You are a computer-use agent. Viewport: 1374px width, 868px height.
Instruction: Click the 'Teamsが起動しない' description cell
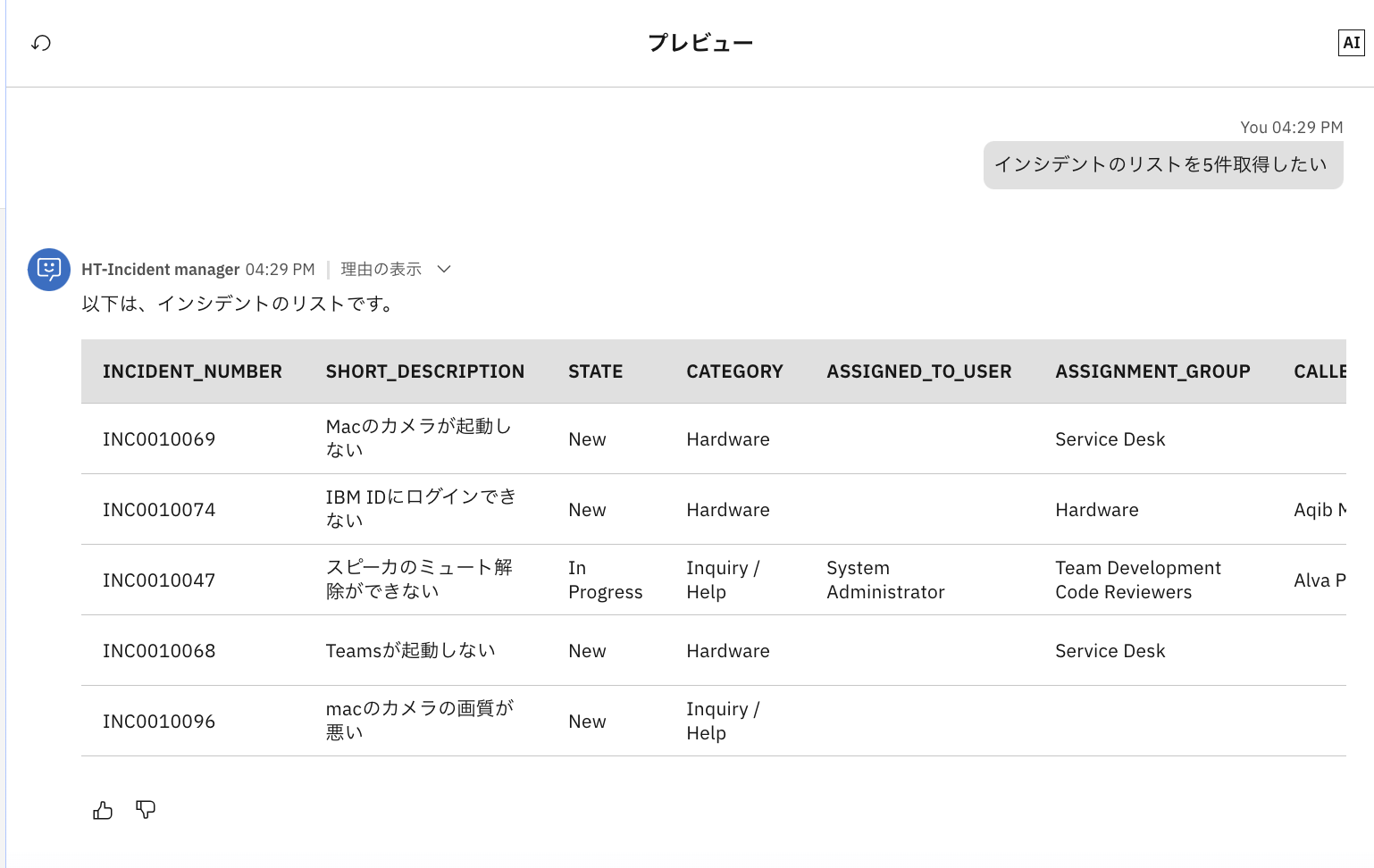pos(410,651)
